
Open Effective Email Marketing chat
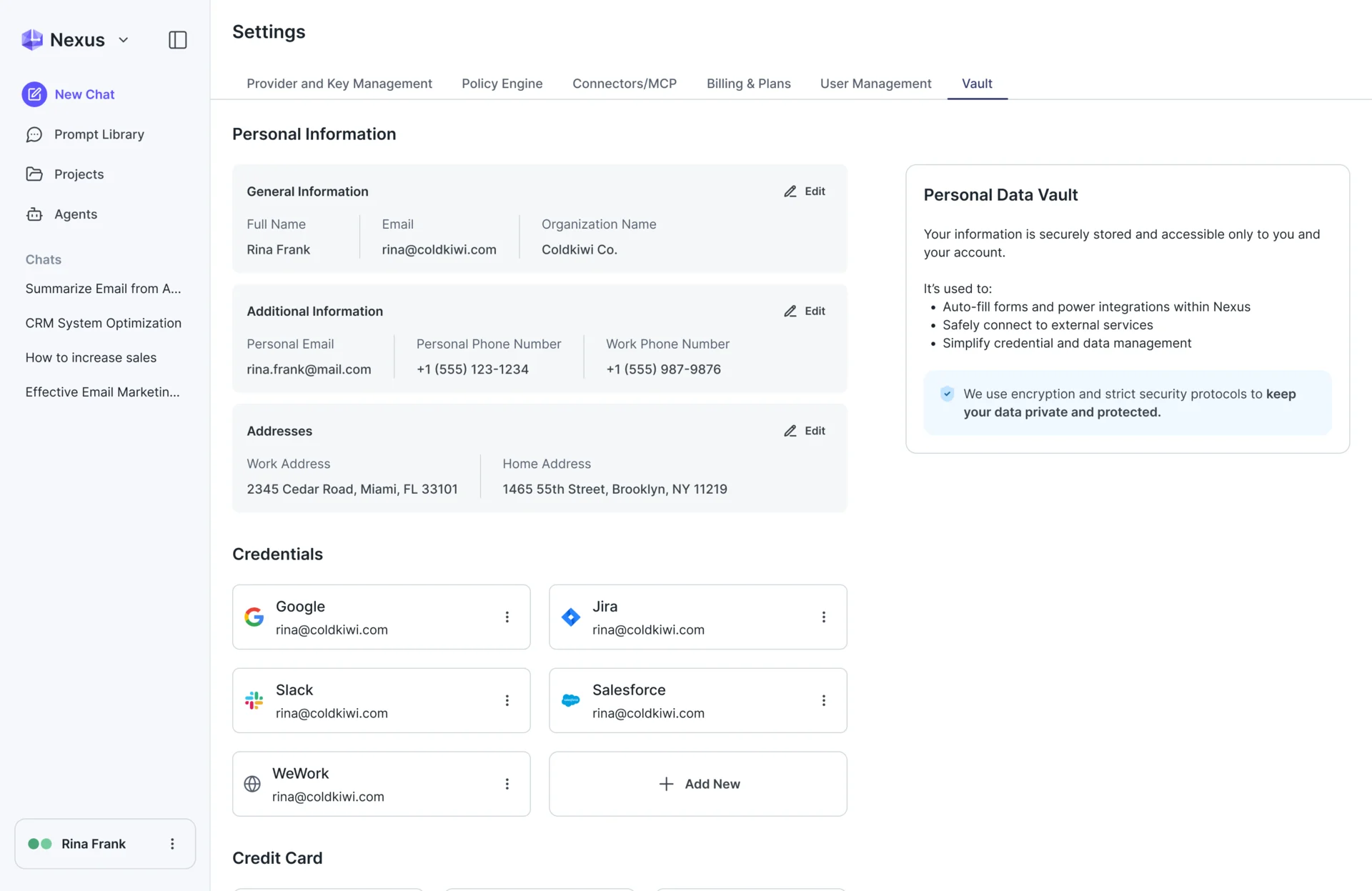tap(103, 392)
